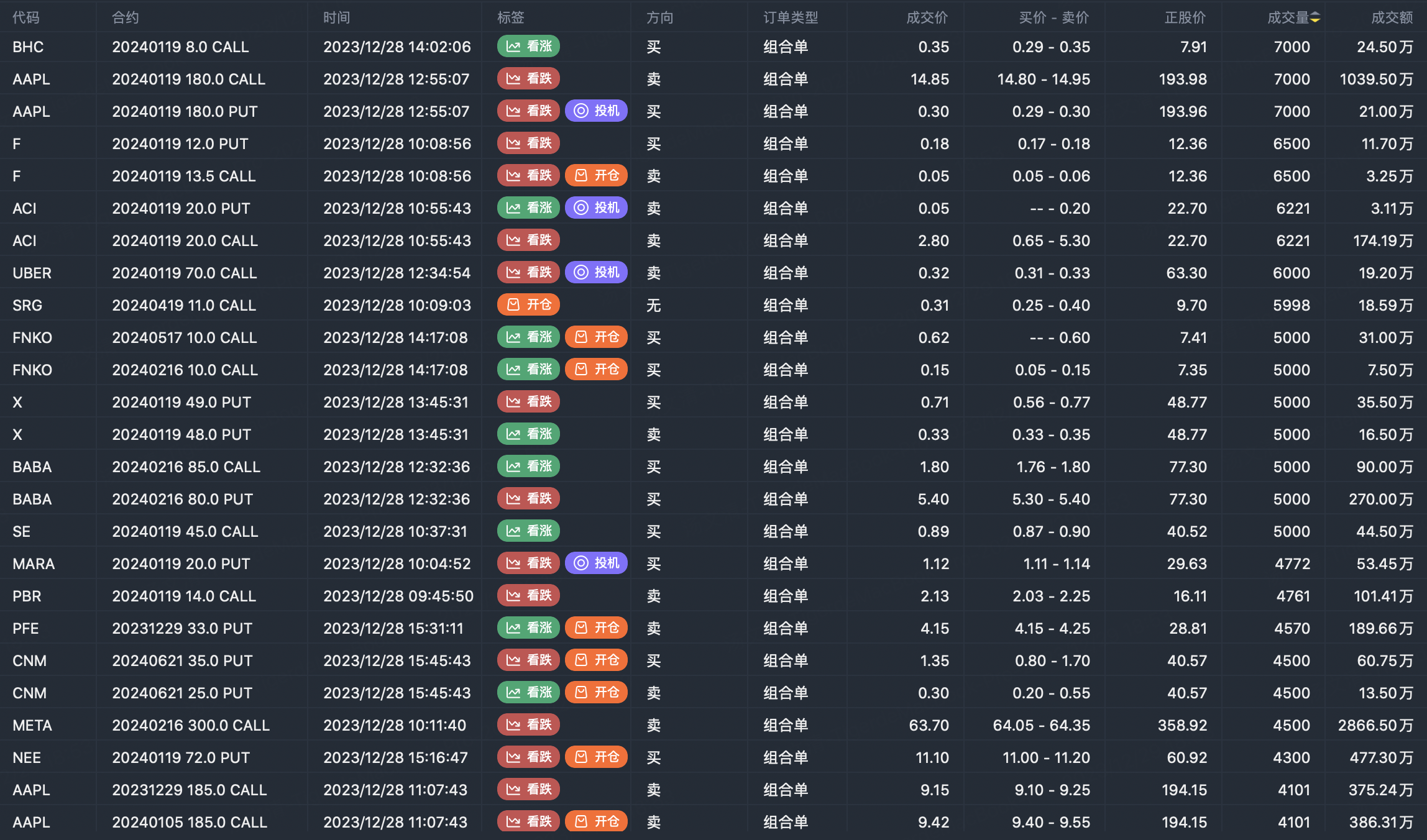Click the 正股价 column header
This screenshot has height=840, width=1427.
tap(1185, 18)
